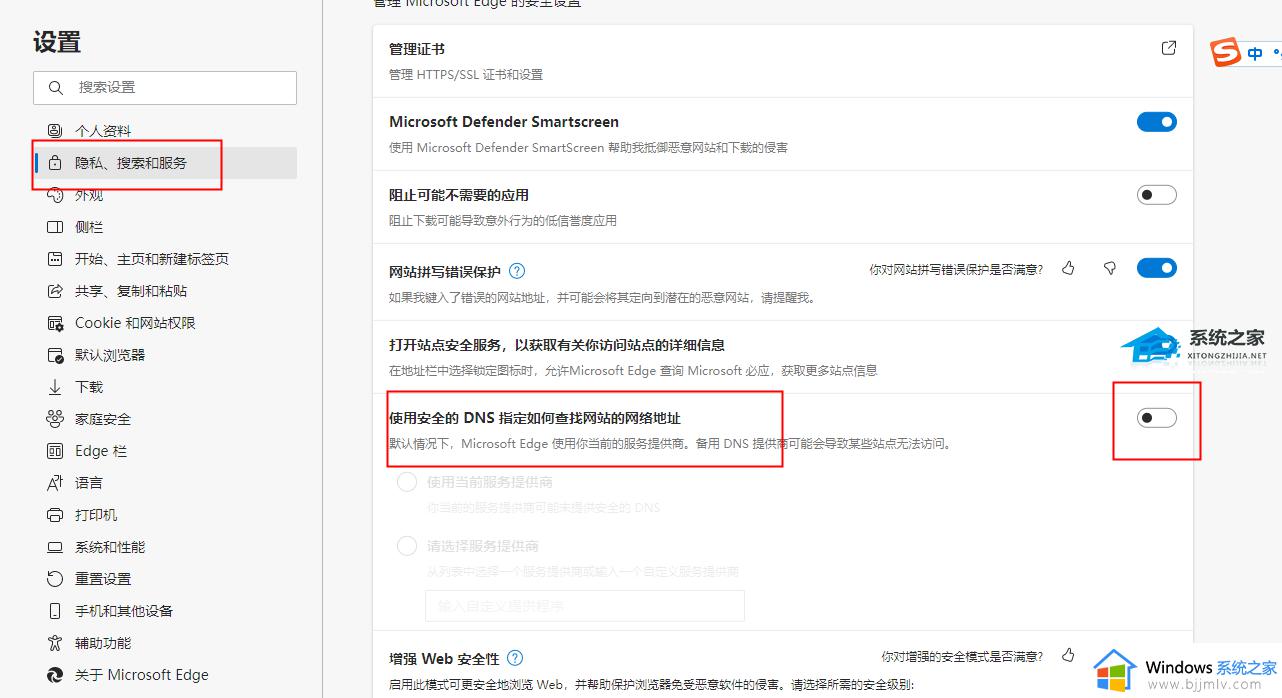Click thumbs up for 网站拼写错误保护 feedback
Viewport: 1282px width, 698px height.
(x=1068, y=268)
